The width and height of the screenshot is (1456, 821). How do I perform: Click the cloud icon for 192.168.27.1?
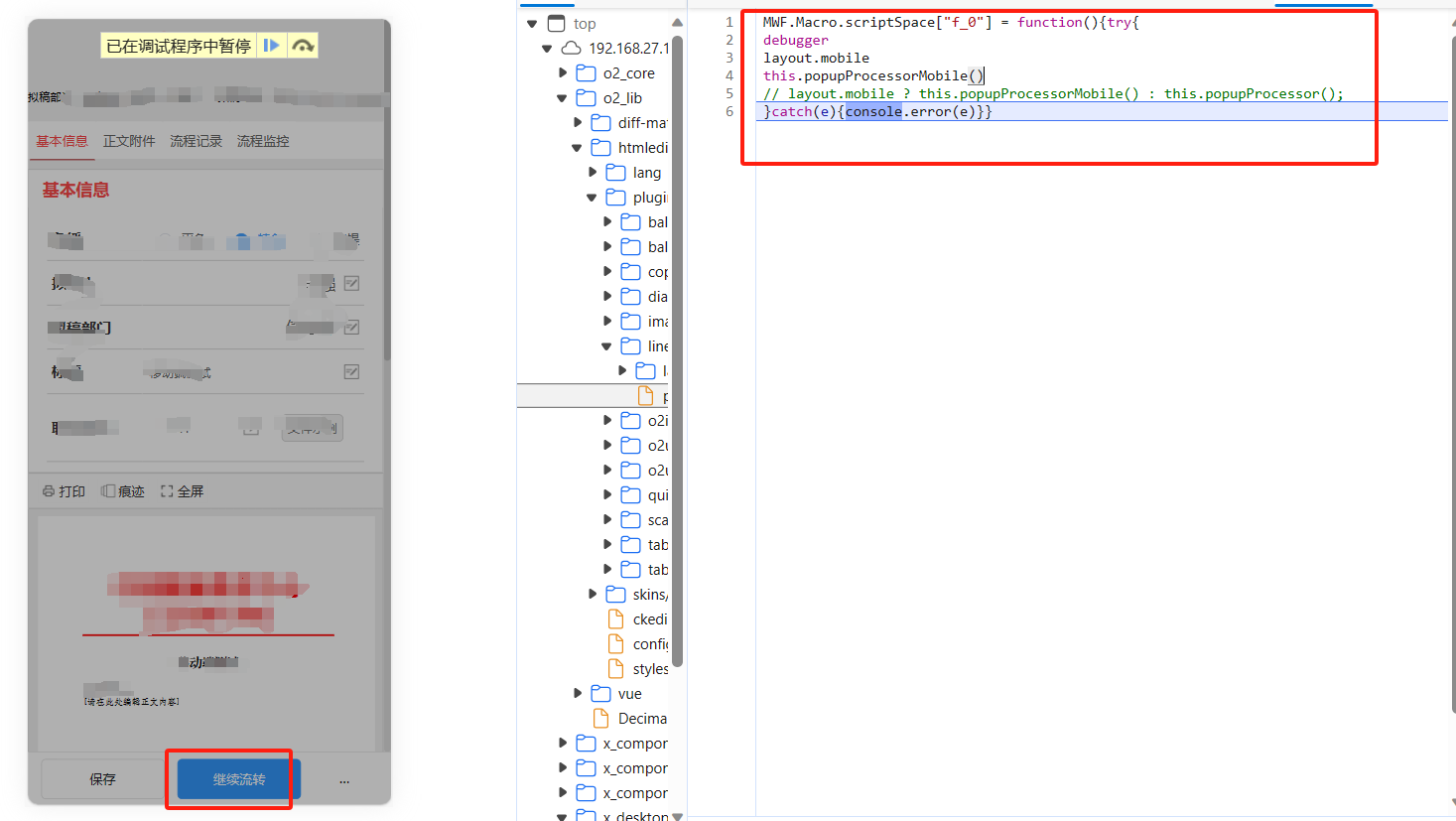coord(572,49)
